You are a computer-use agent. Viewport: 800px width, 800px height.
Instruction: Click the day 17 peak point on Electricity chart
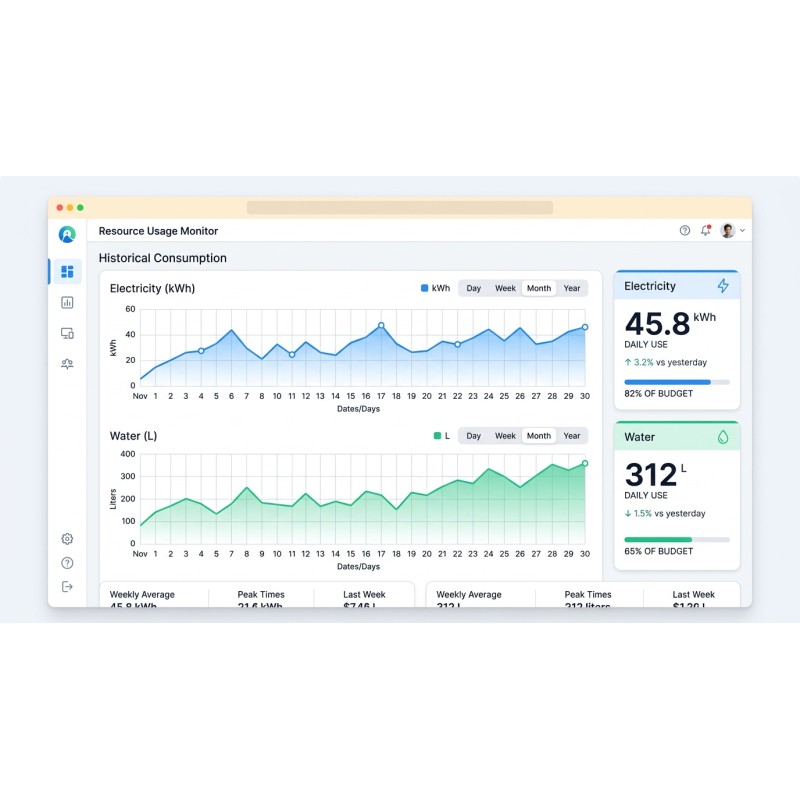[381, 325]
